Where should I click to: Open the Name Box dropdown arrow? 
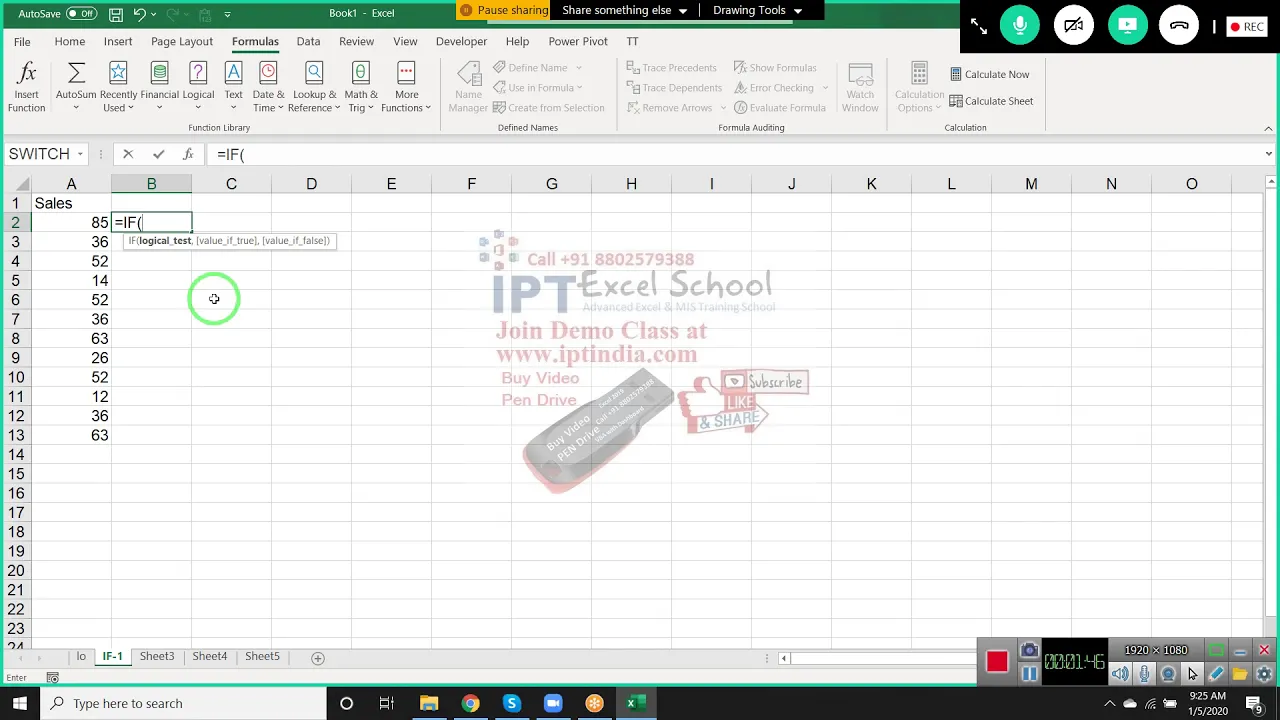tap(80, 154)
